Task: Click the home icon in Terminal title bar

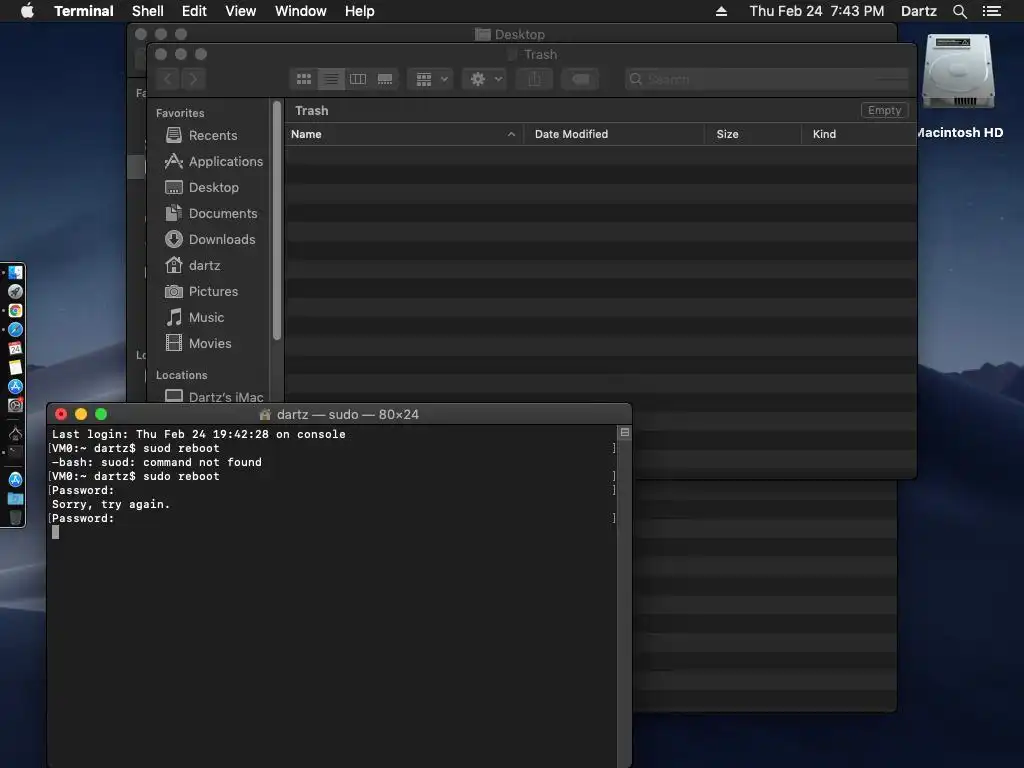Action: click(265, 414)
